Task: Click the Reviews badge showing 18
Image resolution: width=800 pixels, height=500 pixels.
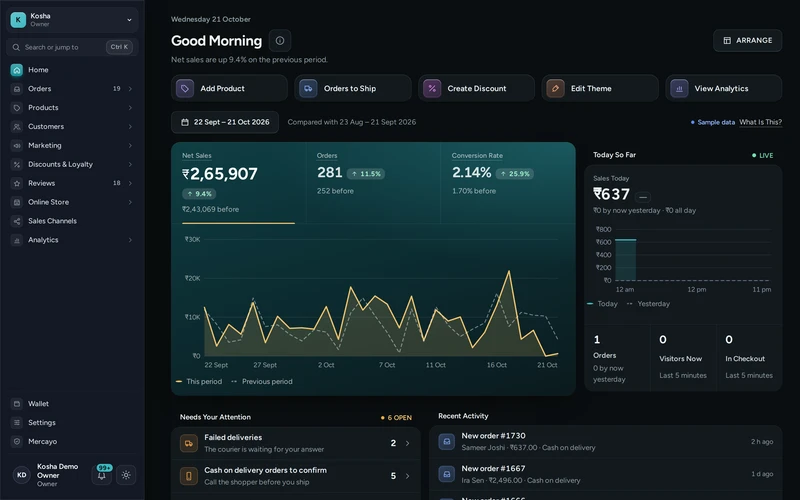Action: [117, 183]
